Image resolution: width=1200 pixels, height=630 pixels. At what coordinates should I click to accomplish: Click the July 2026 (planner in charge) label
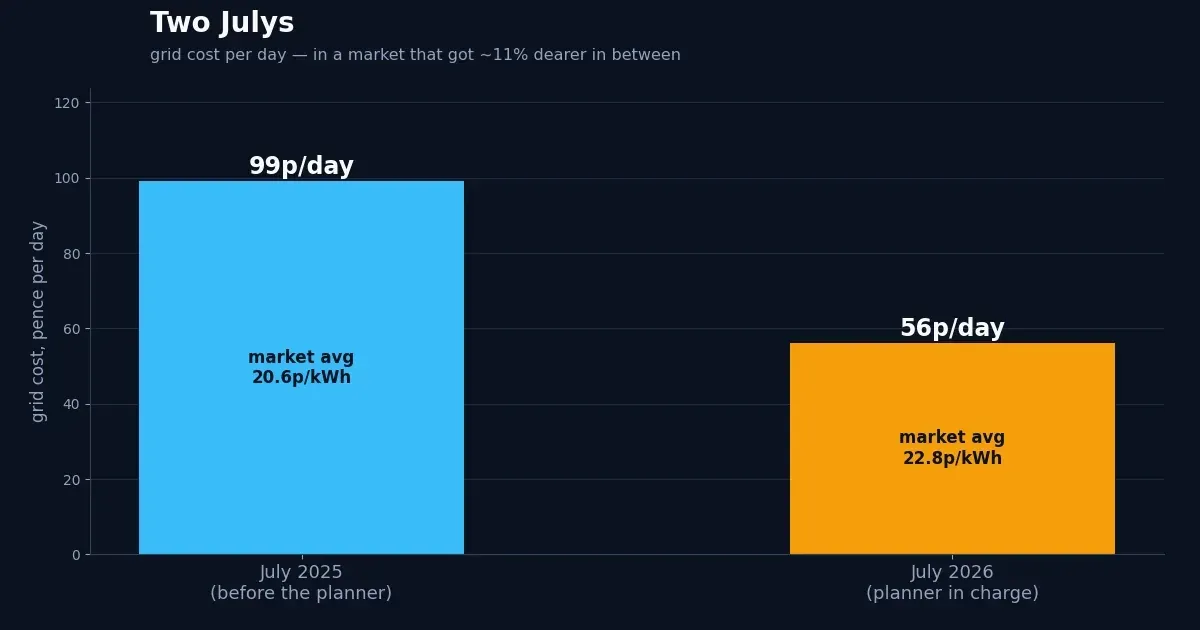[x=952, y=583]
